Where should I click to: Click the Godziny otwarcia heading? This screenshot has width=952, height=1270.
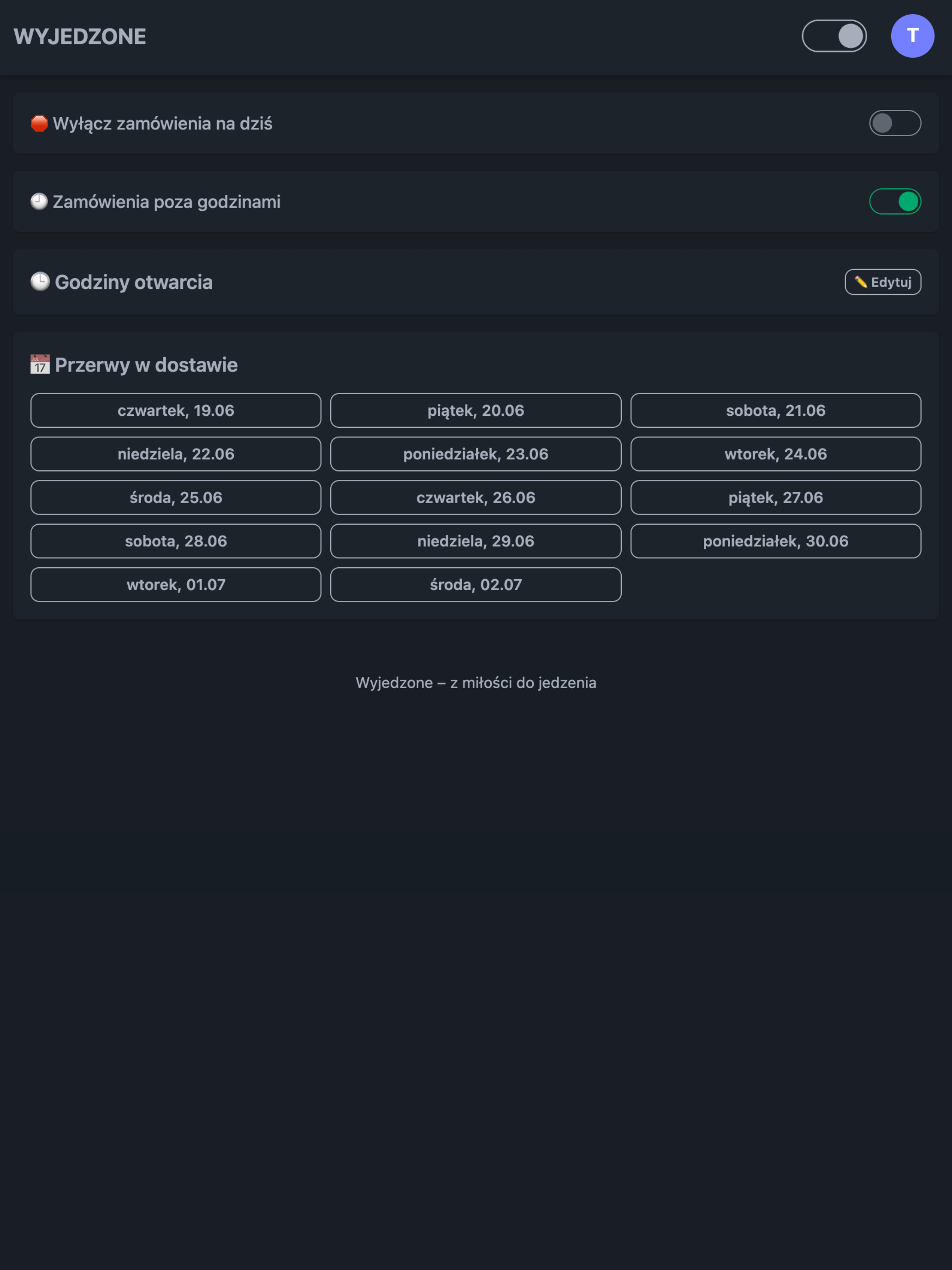coord(134,282)
